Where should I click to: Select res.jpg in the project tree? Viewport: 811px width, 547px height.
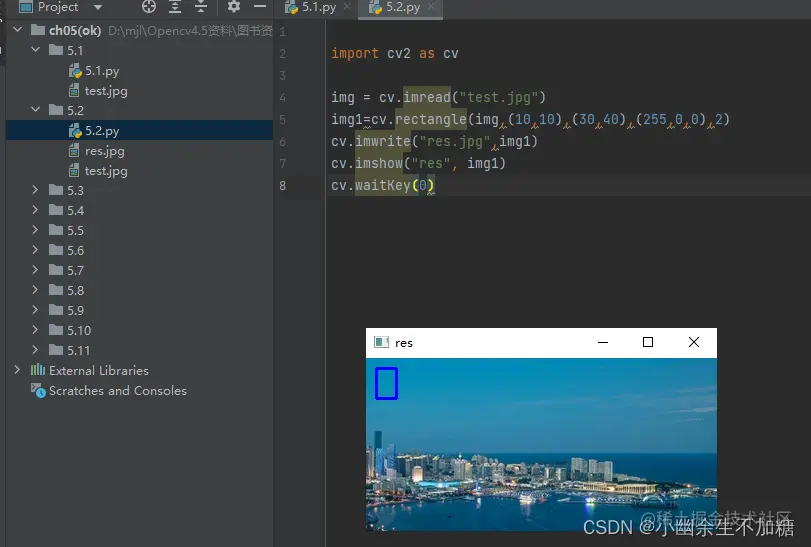[104, 151]
